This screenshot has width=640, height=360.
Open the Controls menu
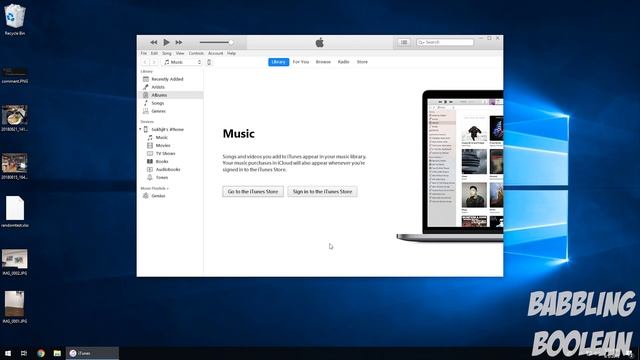(x=196, y=53)
